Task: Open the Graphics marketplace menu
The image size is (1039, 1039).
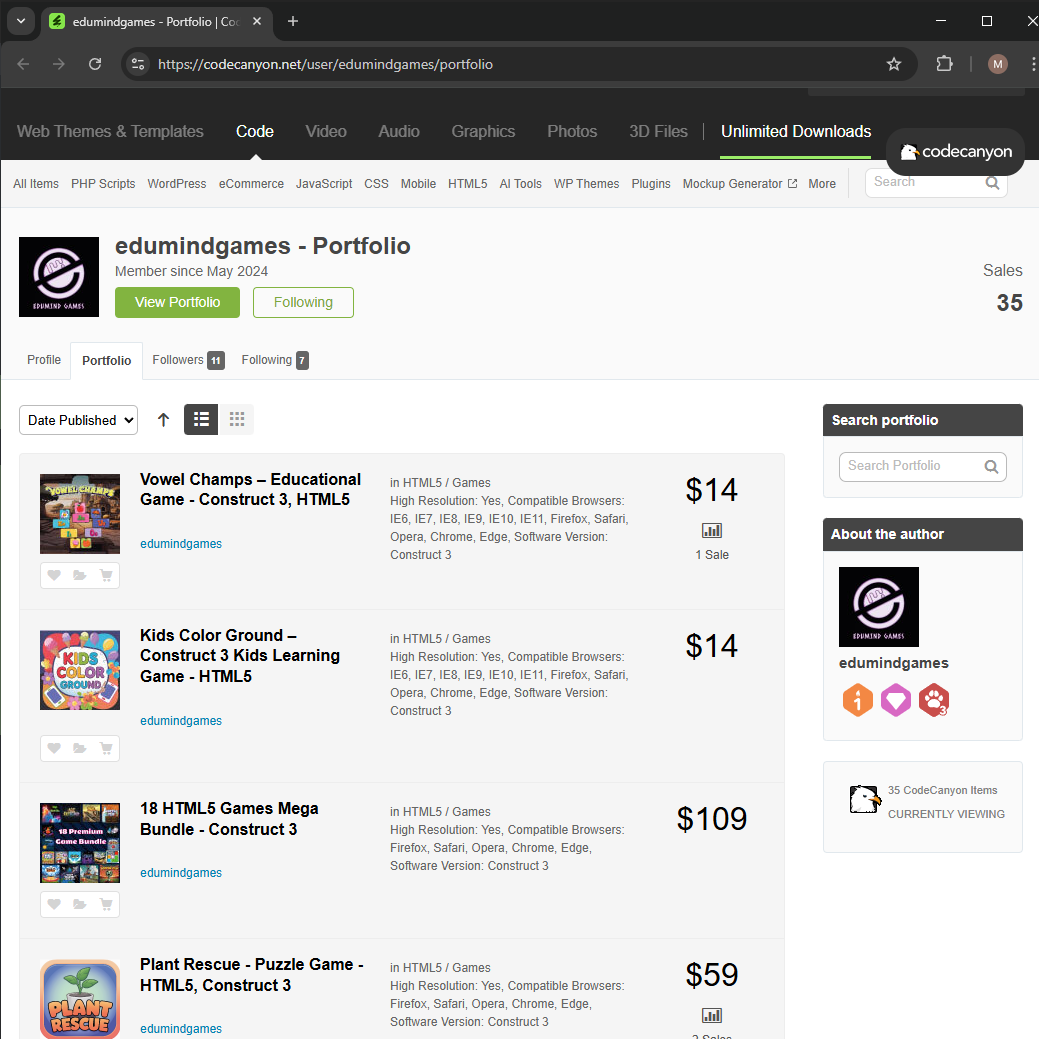Action: [483, 131]
